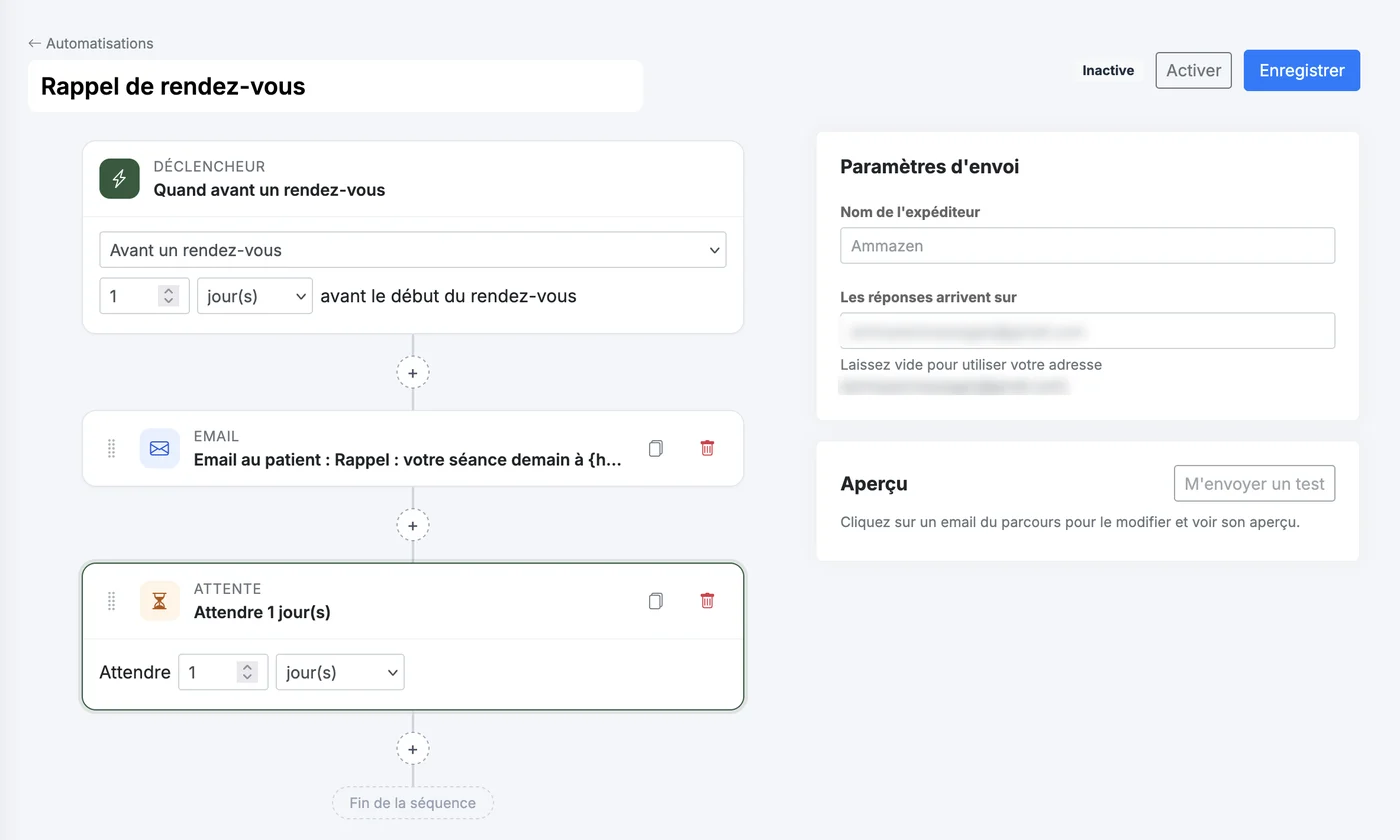
Task: Add a step between Email and Attente
Action: [413, 524]
